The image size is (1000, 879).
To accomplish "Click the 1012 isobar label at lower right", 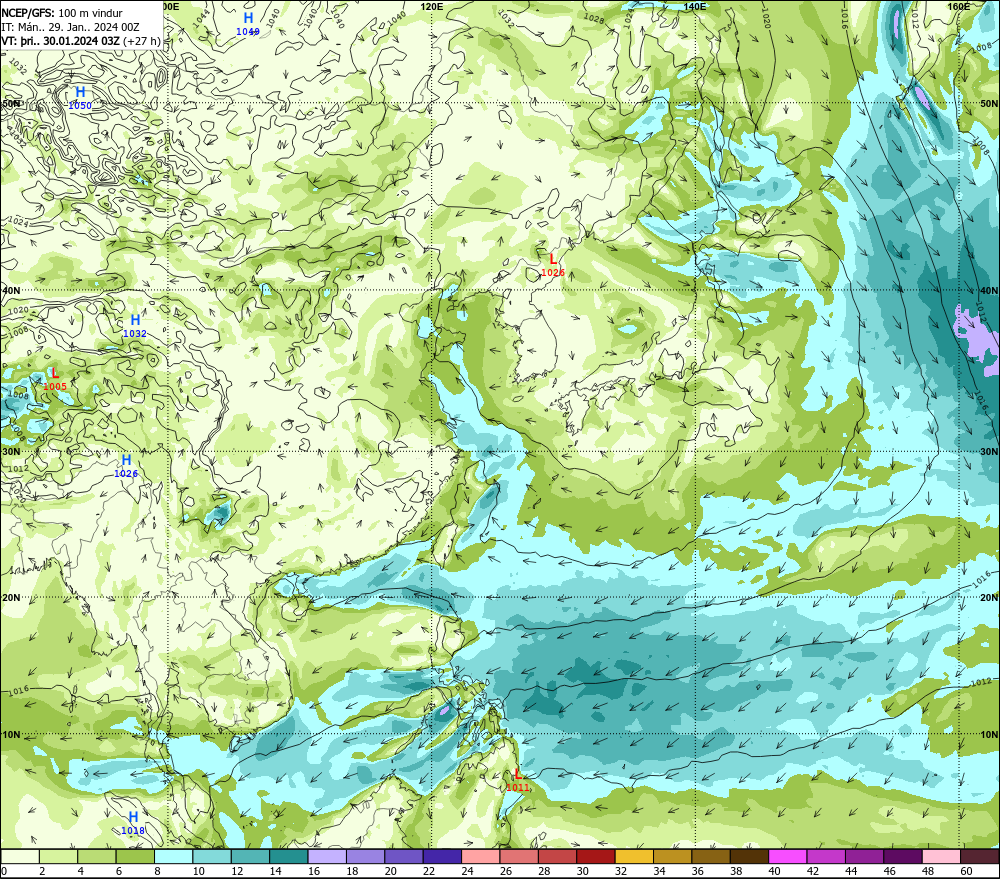I will click(x=981, y=683).
